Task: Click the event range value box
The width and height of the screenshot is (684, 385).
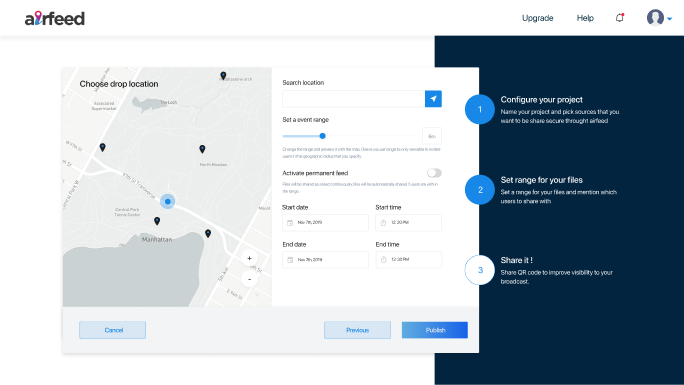Action: point(432,136)
